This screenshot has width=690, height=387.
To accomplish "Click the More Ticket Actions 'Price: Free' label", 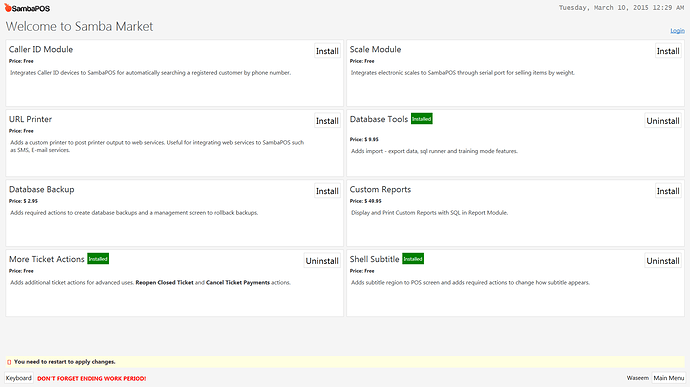I will coord(21,271).
